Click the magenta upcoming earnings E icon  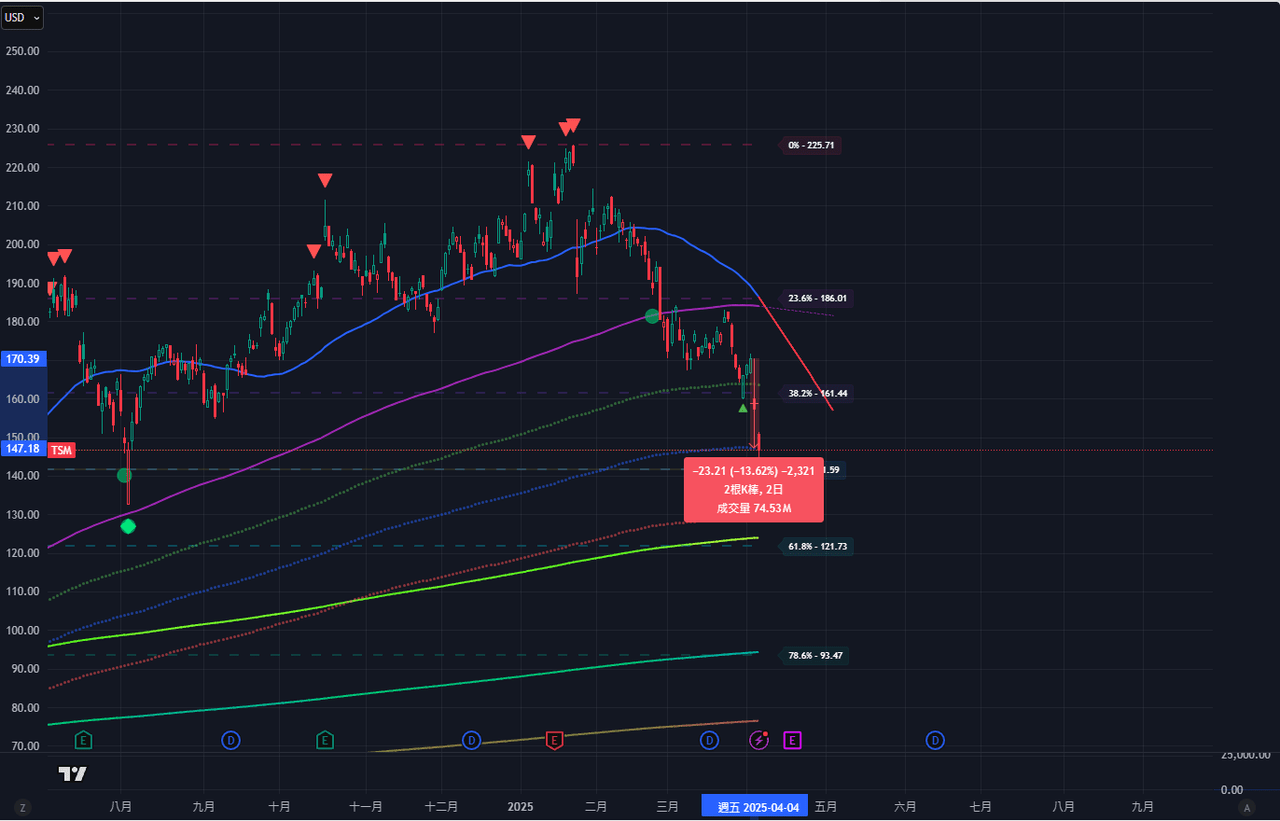click(792, 740)
